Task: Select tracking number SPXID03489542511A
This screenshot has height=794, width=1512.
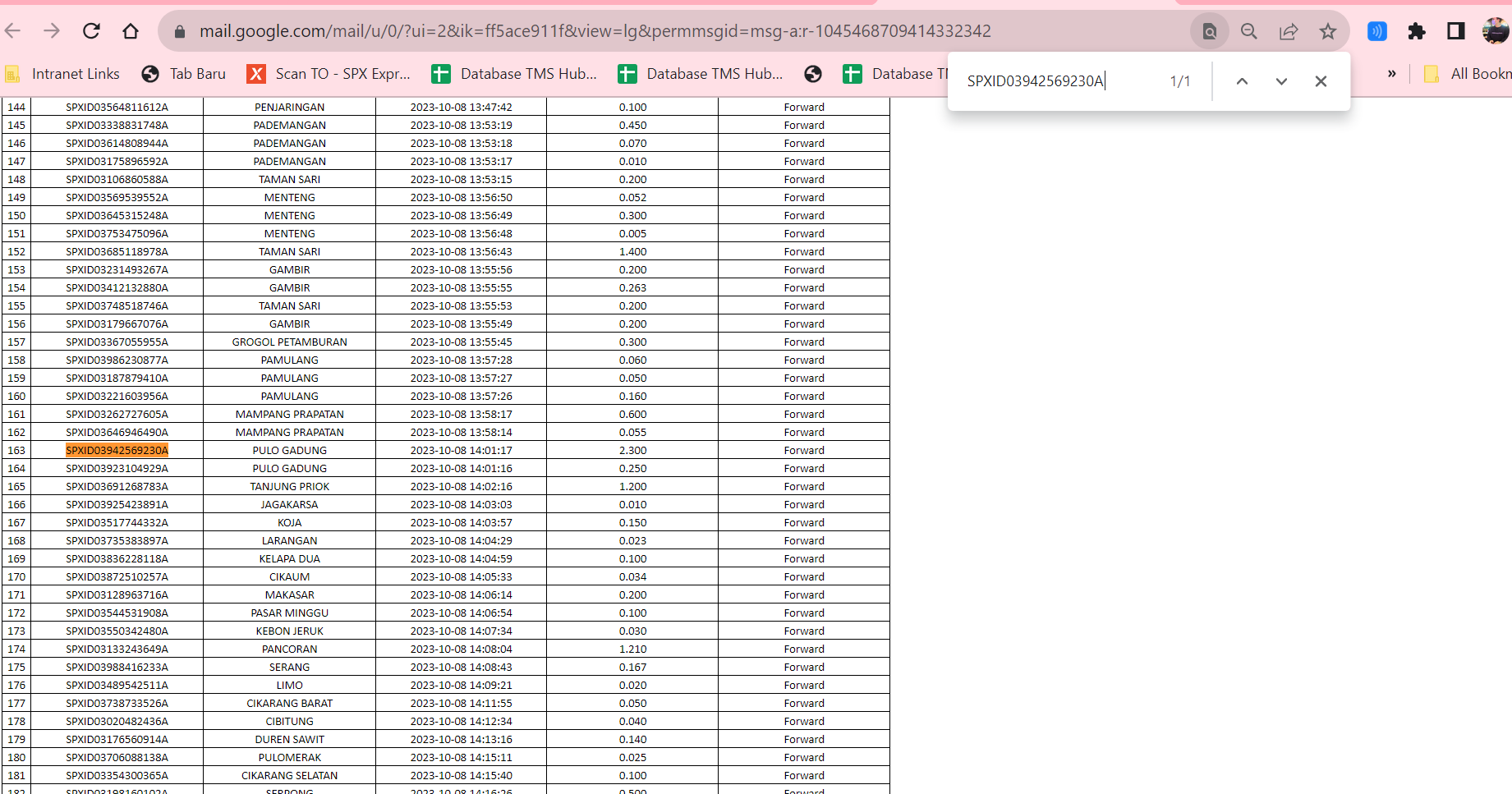Action: click(117, 685)
